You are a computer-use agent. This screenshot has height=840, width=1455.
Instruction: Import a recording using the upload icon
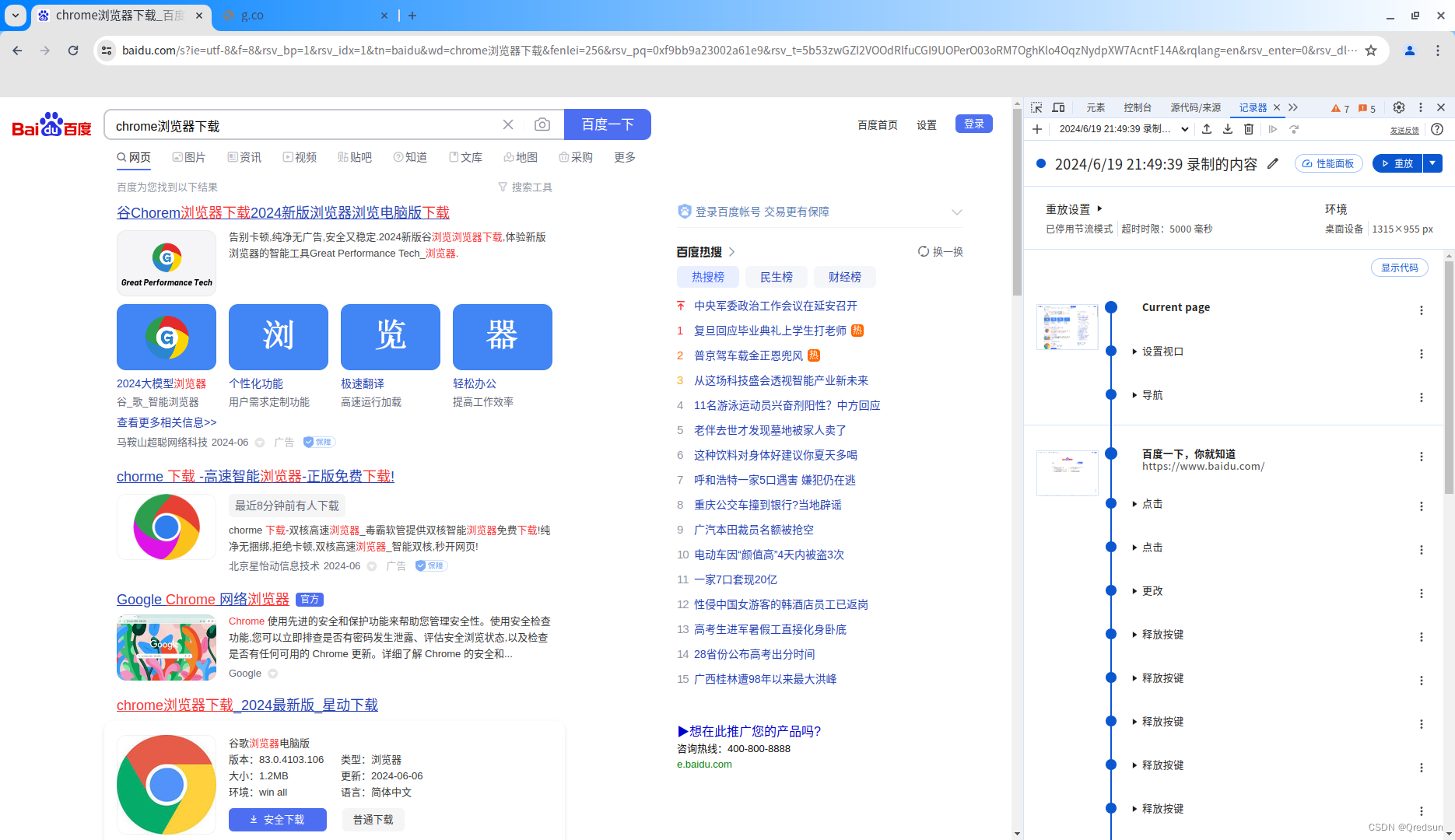(1207, 129)
